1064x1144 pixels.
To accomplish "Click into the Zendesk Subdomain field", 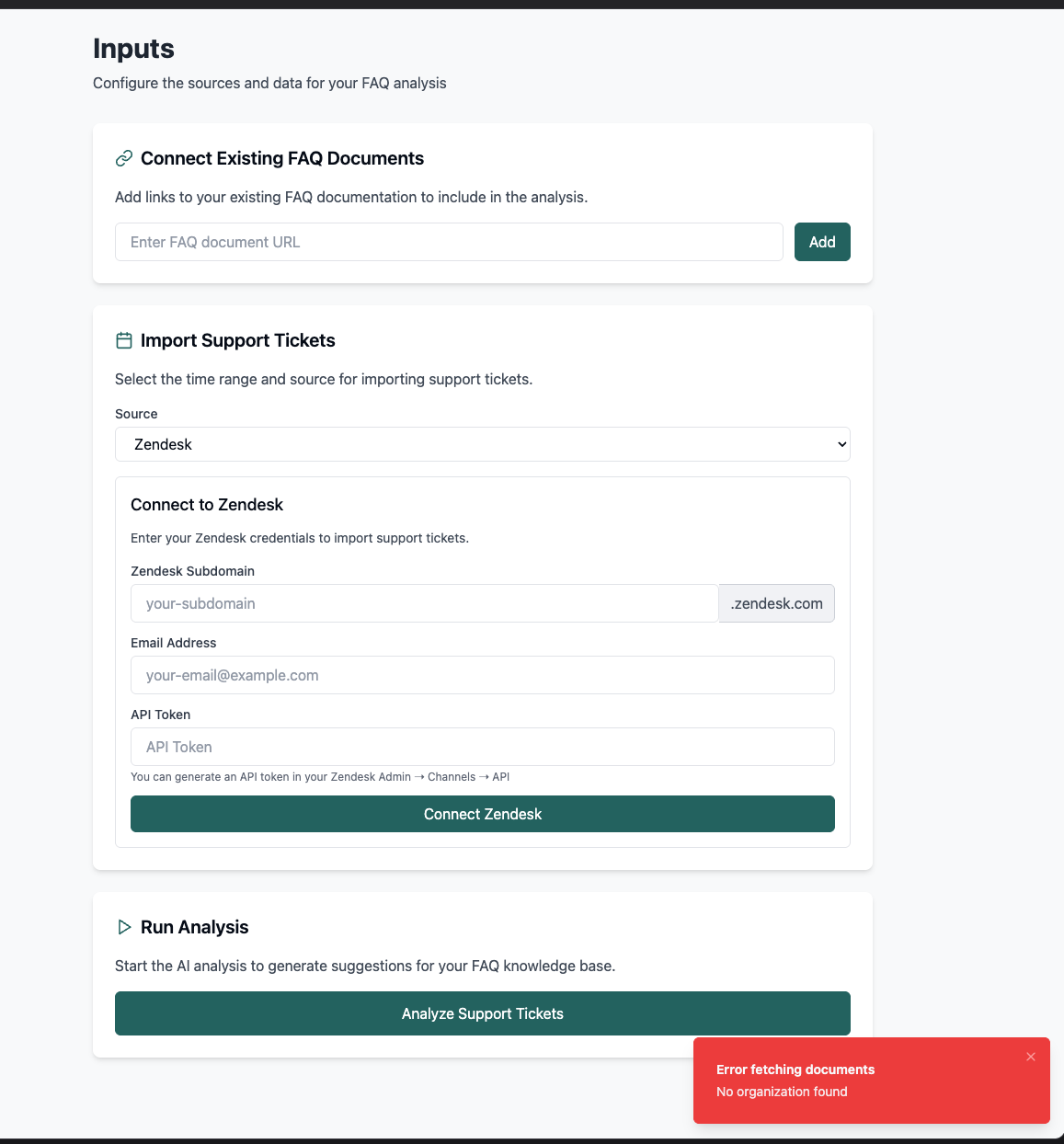I will coord(424,603).
